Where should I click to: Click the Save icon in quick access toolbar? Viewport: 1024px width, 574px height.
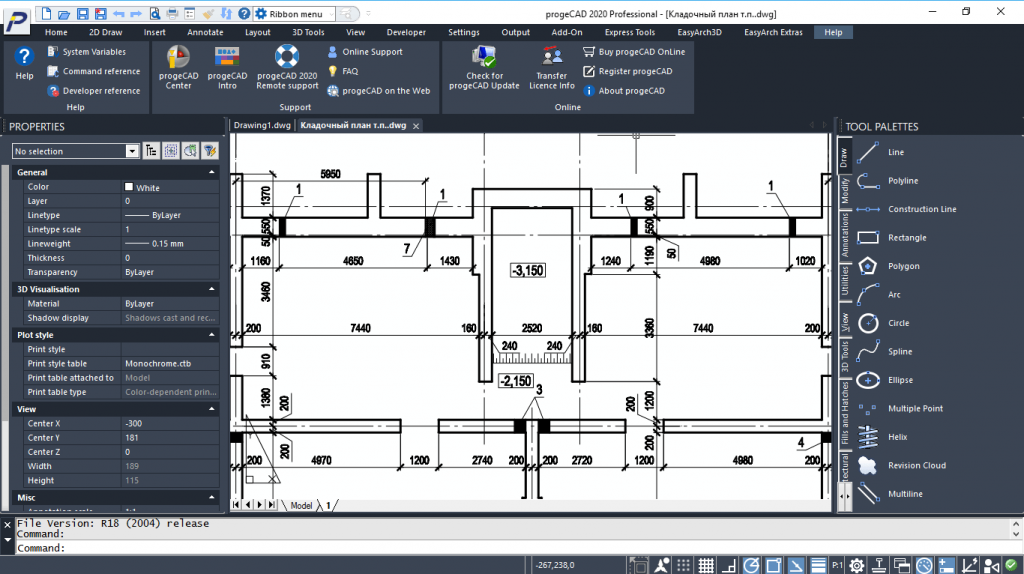pos(82,14)
